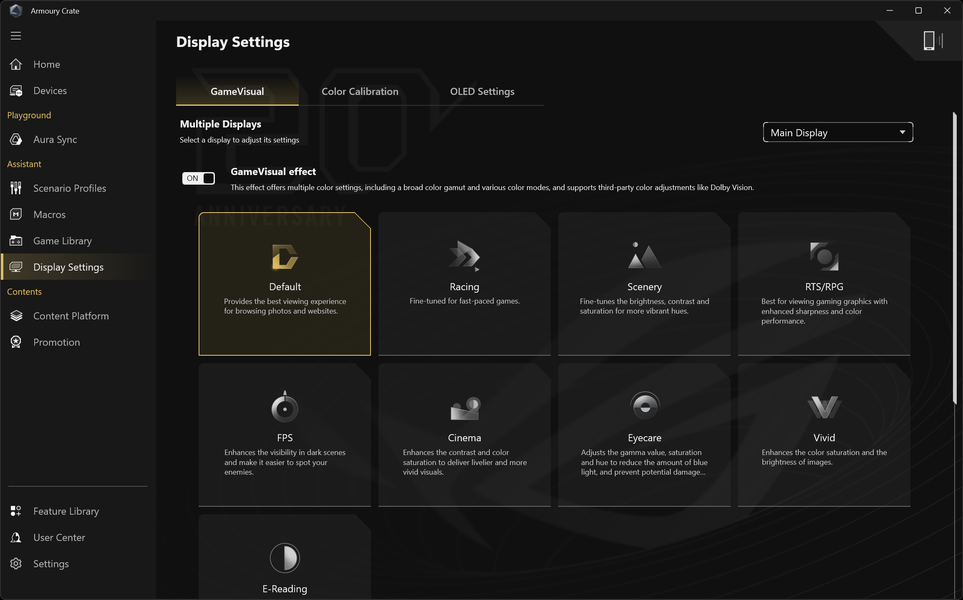Open Promotion label in sidebar
This screenshot has height=600, width=963.
point(57,342)
